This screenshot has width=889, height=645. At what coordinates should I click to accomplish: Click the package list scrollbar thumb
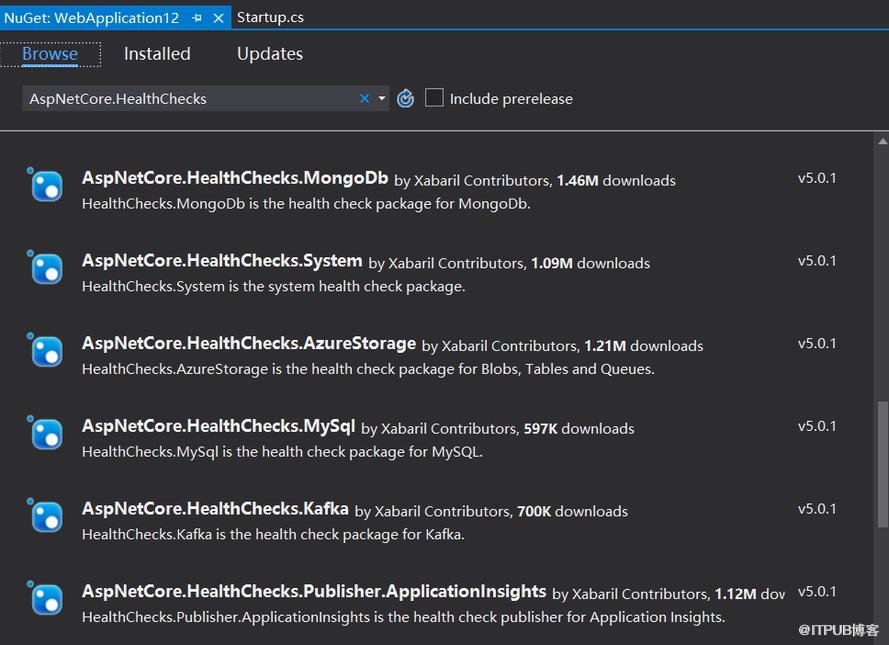click(x=882, y=464)
